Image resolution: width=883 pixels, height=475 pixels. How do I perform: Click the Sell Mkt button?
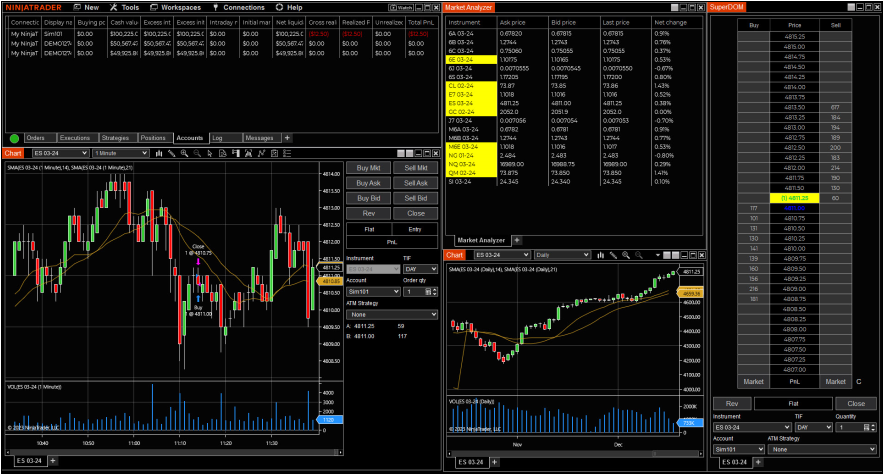coord(416,168)
